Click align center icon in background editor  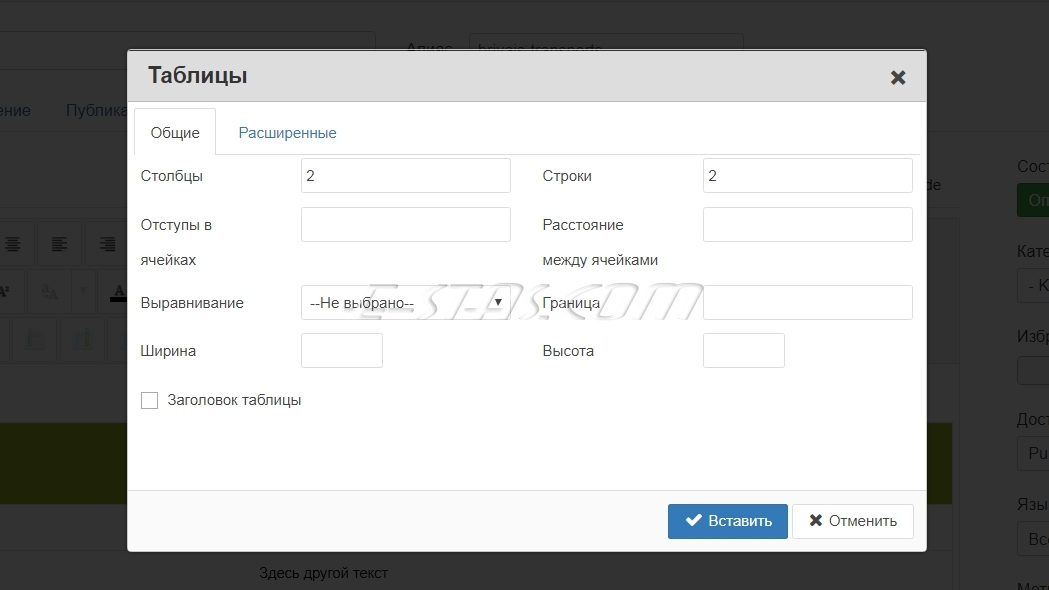point(12,244)
